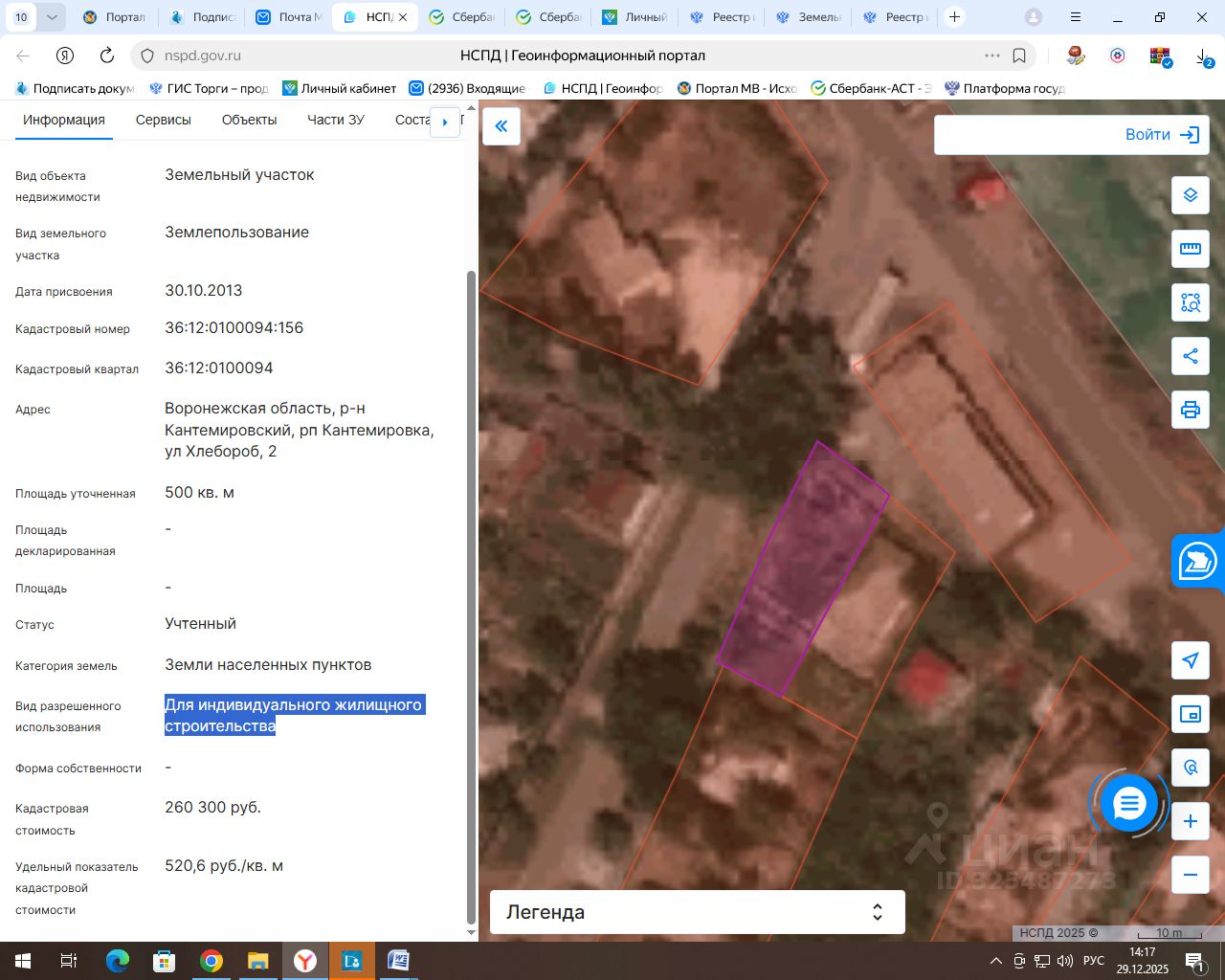Screen dimensions: 1225x980
Task: Bookmark this page
Action: (1019, 56)
